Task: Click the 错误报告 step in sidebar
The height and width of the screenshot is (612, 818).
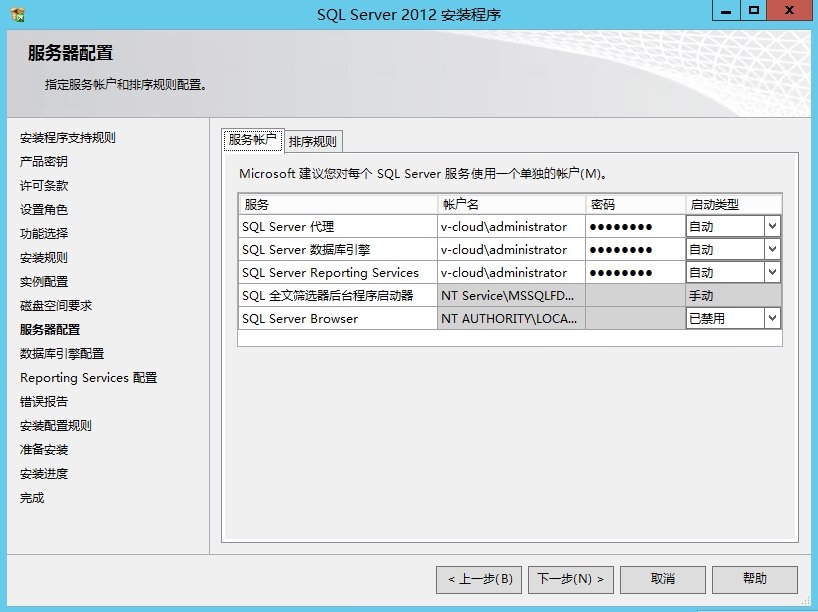Action: coord(44,402)
